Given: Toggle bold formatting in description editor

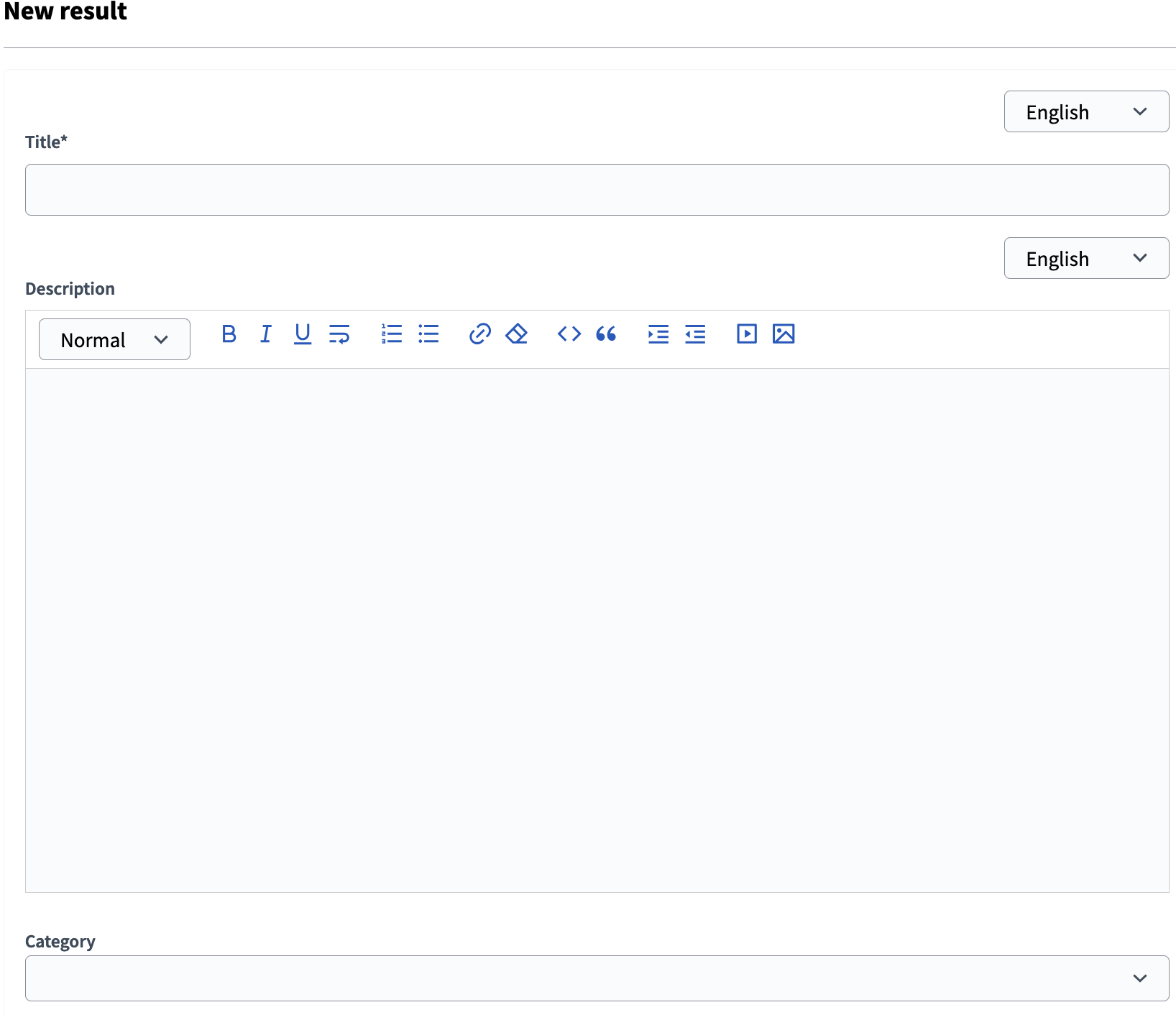Looking at the screenshot, I should coord(229,334).
